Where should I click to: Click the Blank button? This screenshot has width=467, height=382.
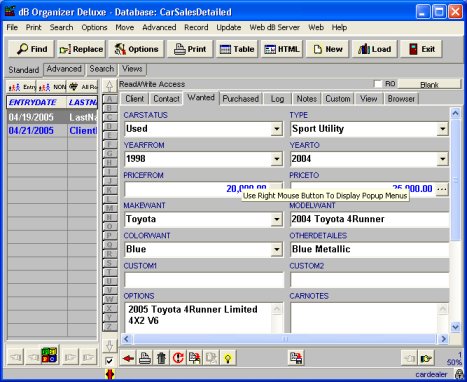429,84
